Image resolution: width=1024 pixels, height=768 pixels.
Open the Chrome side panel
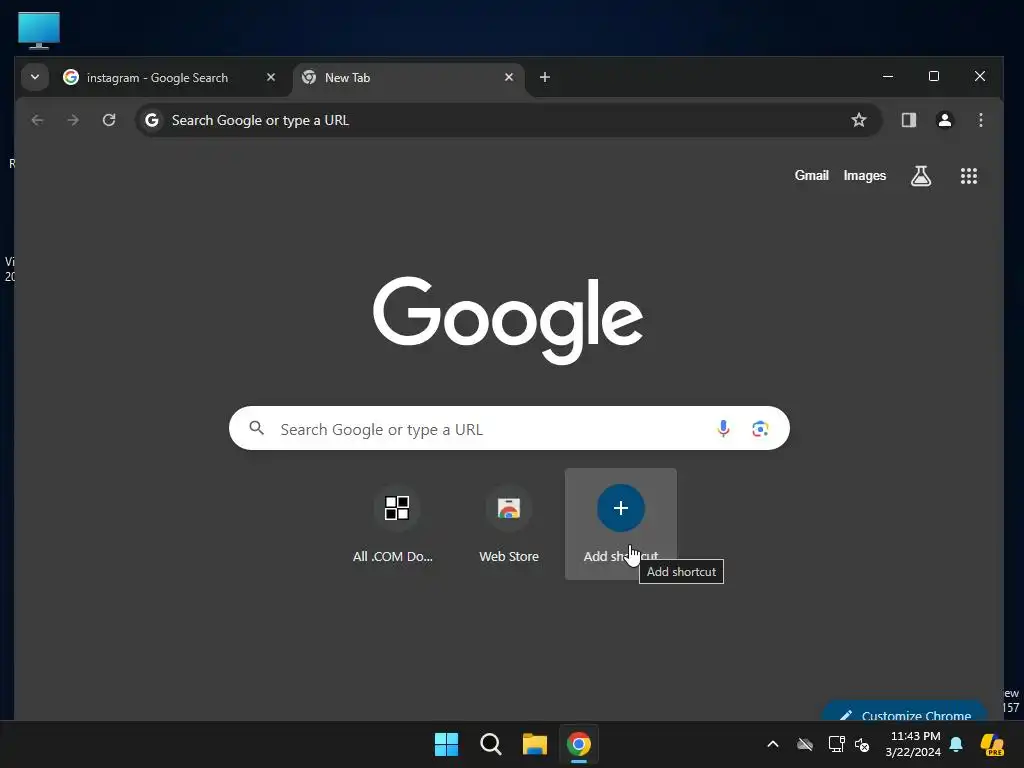click(x=909, y=120)
